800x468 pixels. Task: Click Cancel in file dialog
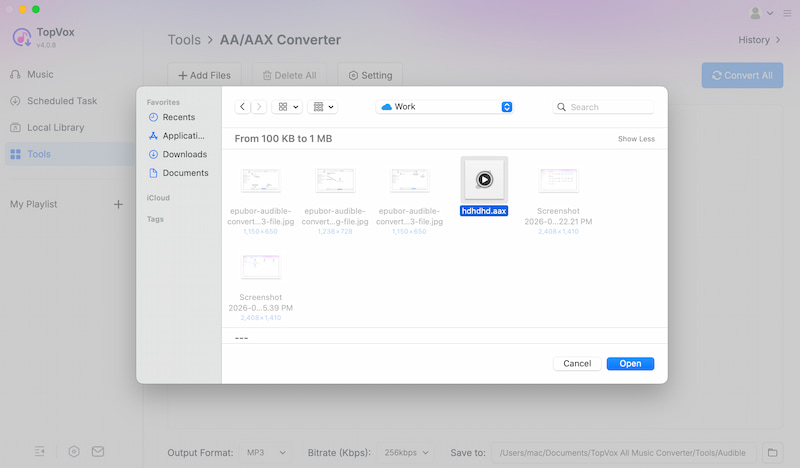(577, 363)
